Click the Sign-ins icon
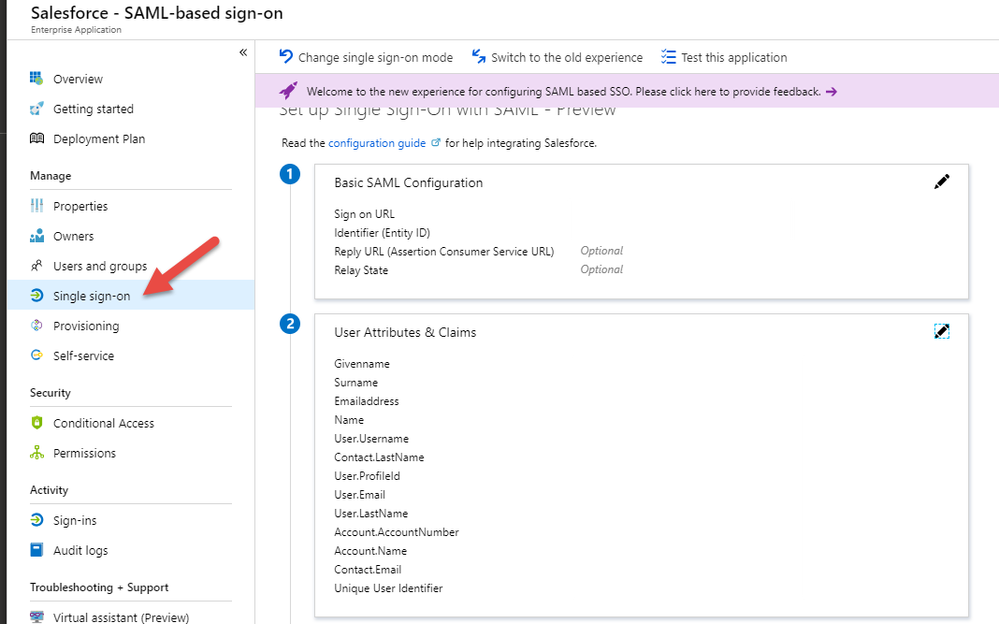The image size is (999, 624). (x=36, y=520)
